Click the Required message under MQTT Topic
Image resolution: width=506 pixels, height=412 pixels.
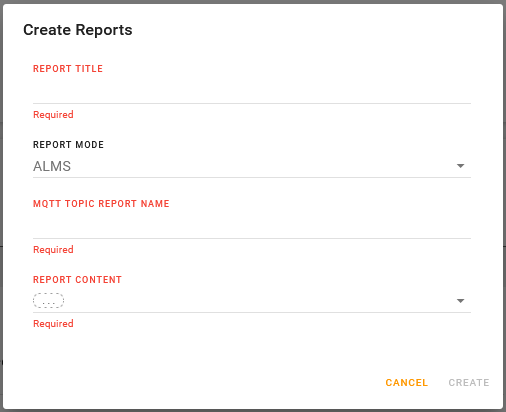pyautogui.click(x=53, y=250)
